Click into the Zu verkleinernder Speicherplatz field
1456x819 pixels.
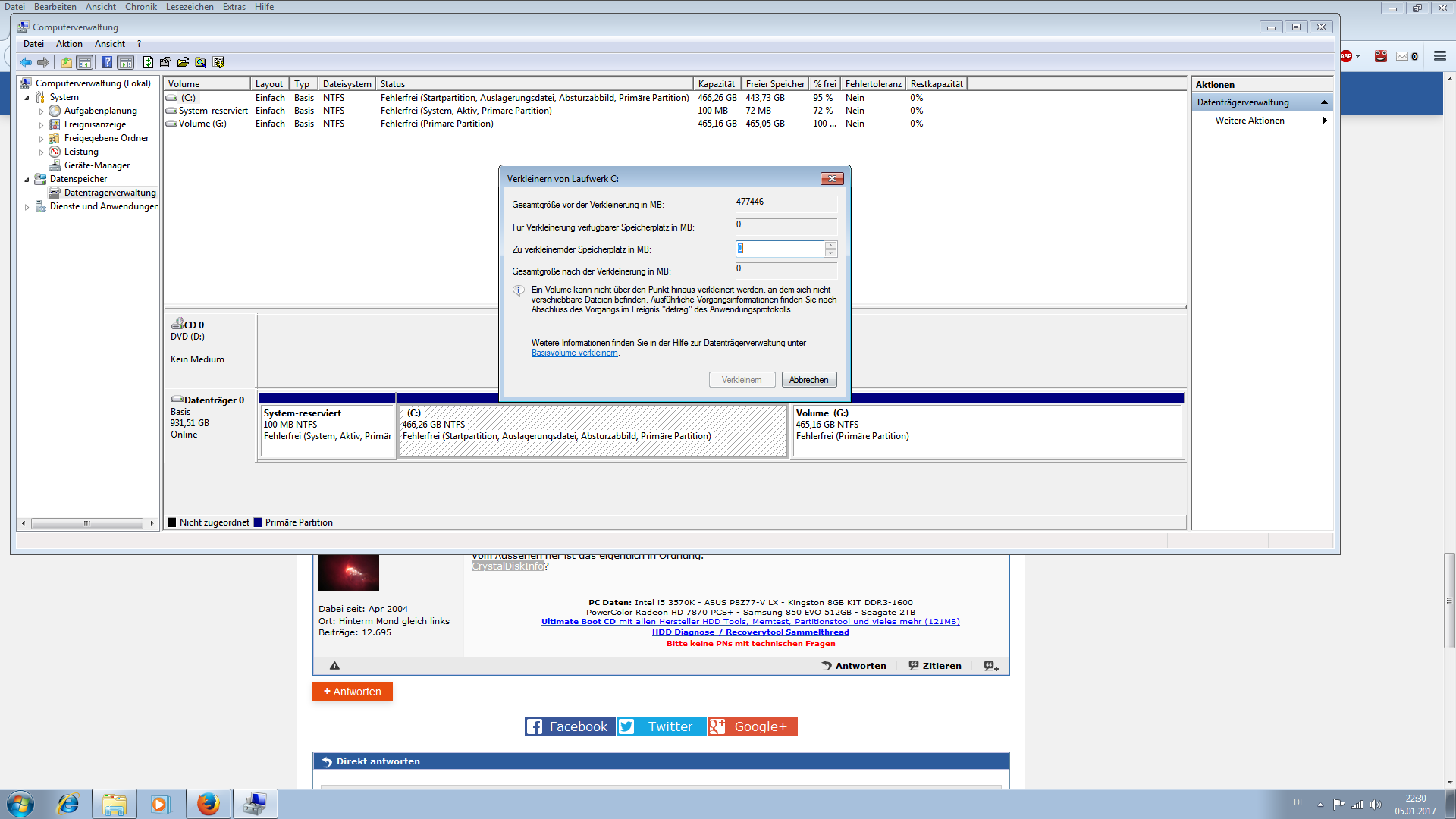coord(780,249)
